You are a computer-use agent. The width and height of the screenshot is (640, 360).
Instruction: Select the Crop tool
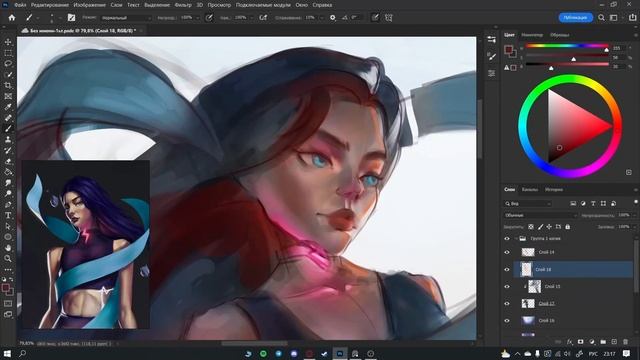click(x=8, y=85)
